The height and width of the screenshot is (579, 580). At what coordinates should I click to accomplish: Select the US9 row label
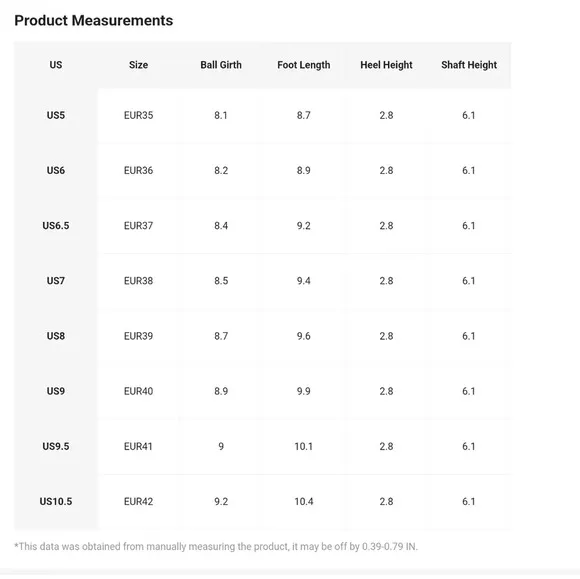click(56, 391)
